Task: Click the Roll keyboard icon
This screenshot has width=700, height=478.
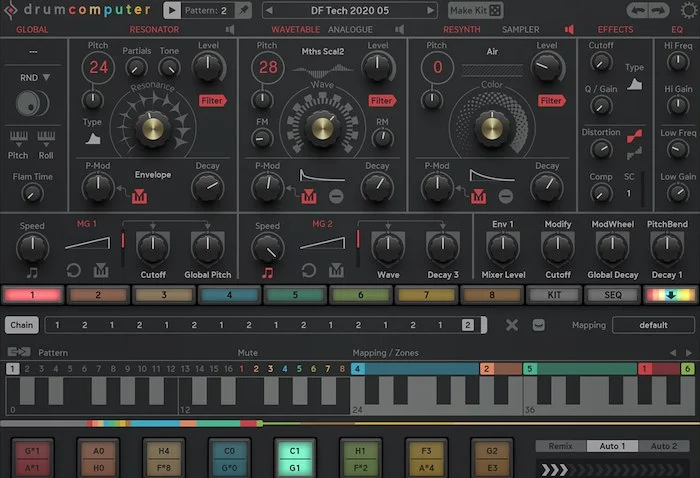Action: [x=46, y=138]
